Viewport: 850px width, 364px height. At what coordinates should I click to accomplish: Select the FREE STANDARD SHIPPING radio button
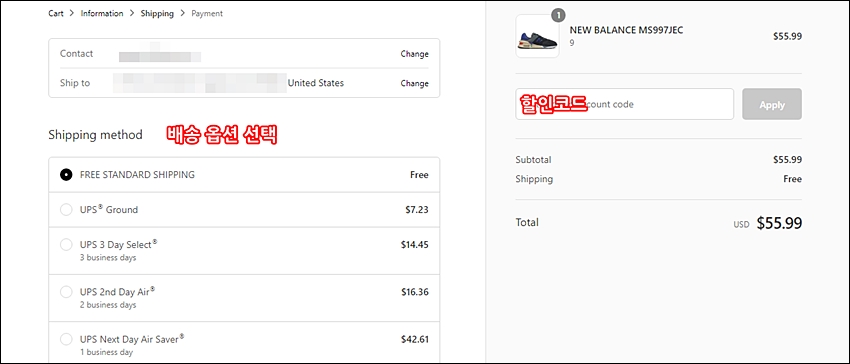pos(66,175)
